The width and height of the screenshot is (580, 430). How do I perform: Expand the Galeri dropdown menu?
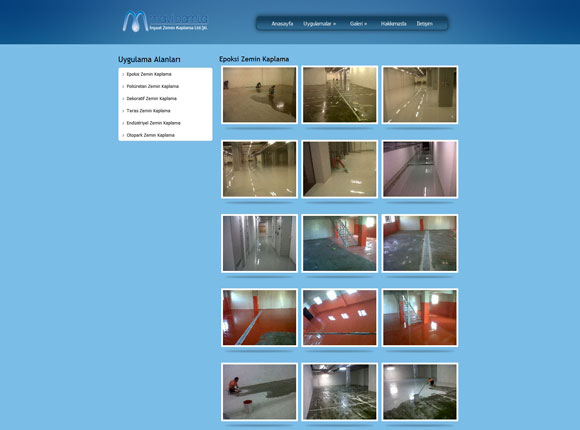click(358, 24)
